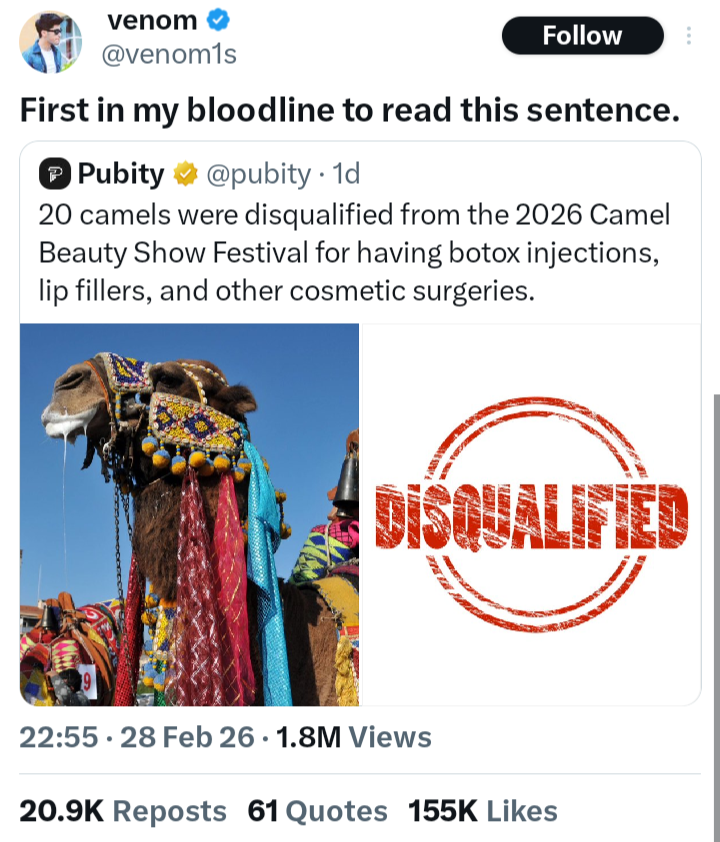Open the red DISQUALIFIED stamp image

click(x=530, y=514)
